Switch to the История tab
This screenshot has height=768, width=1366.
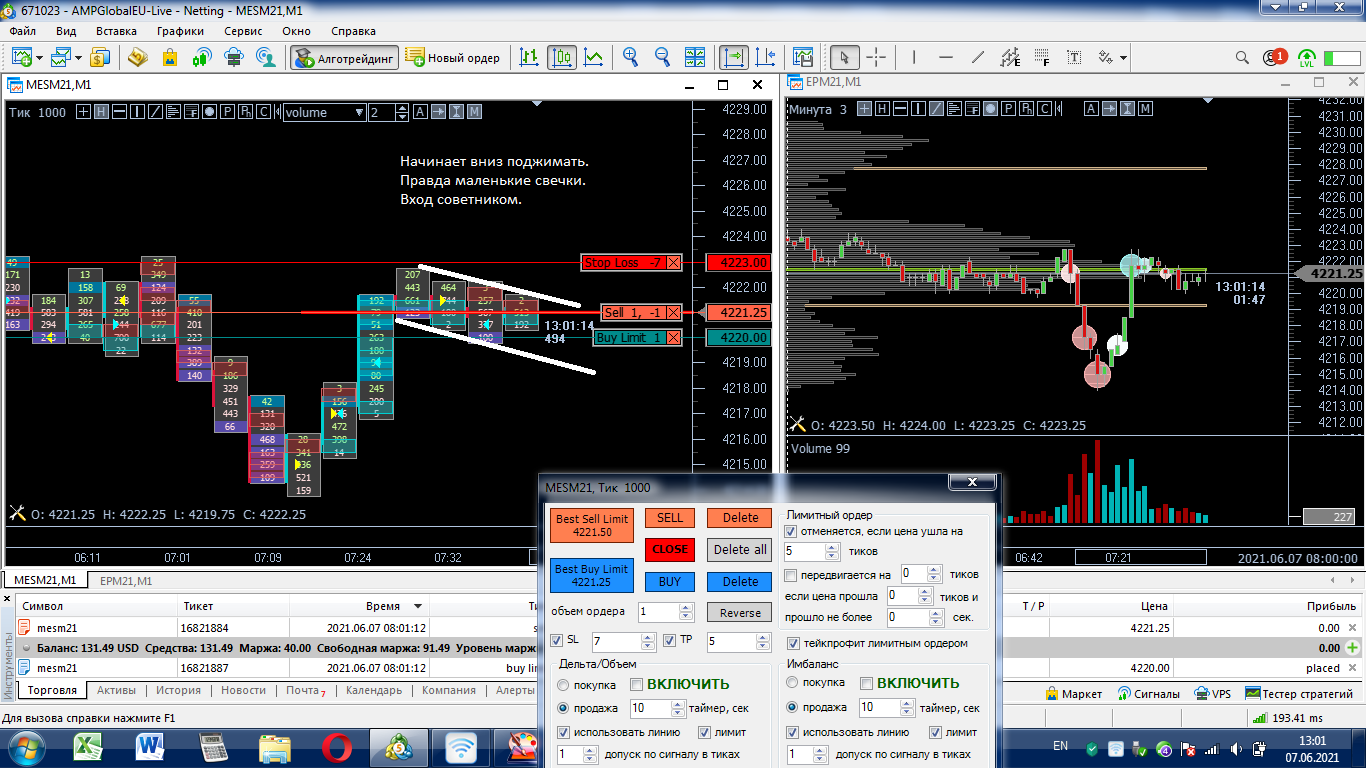click(x=178, y=690)
